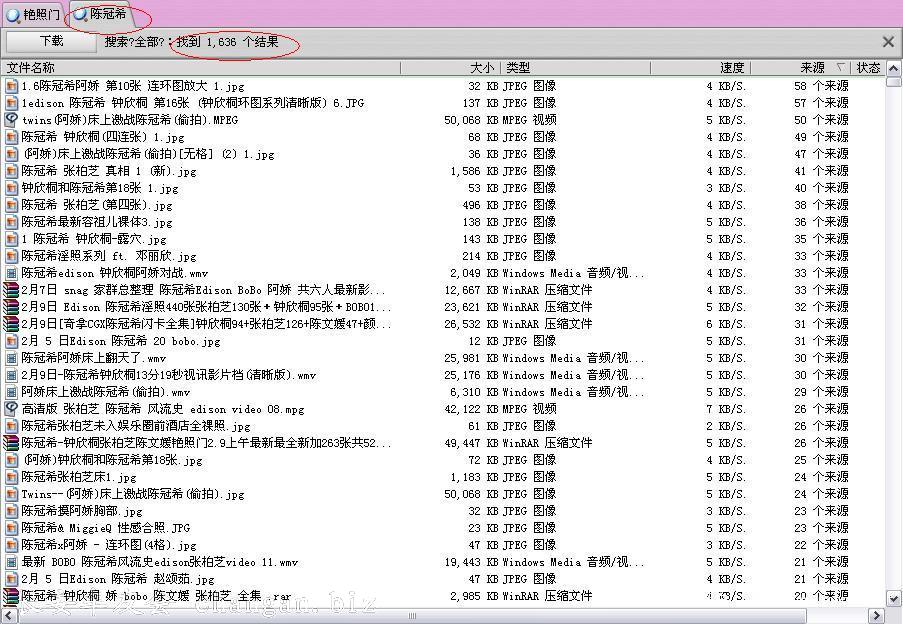Click the JPEG icon of the 1,586 KB image file

click(x=11, y=171)
